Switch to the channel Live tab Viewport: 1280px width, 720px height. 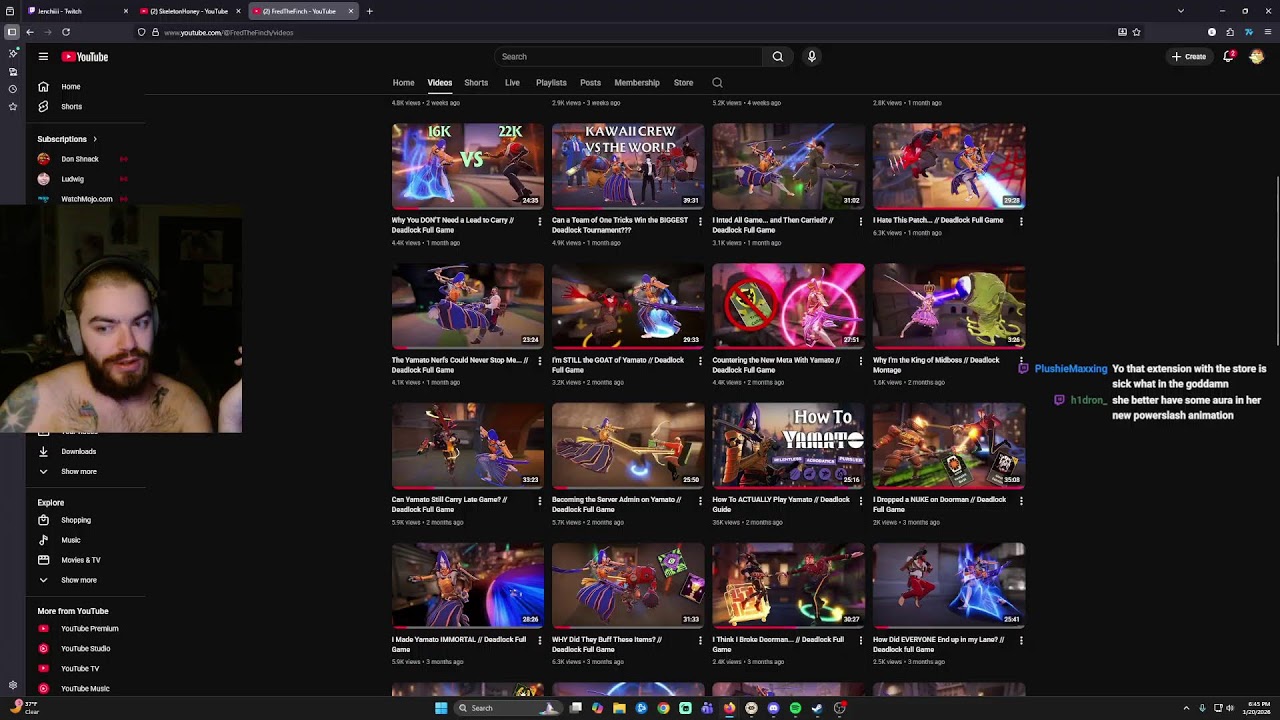point(512,83)
